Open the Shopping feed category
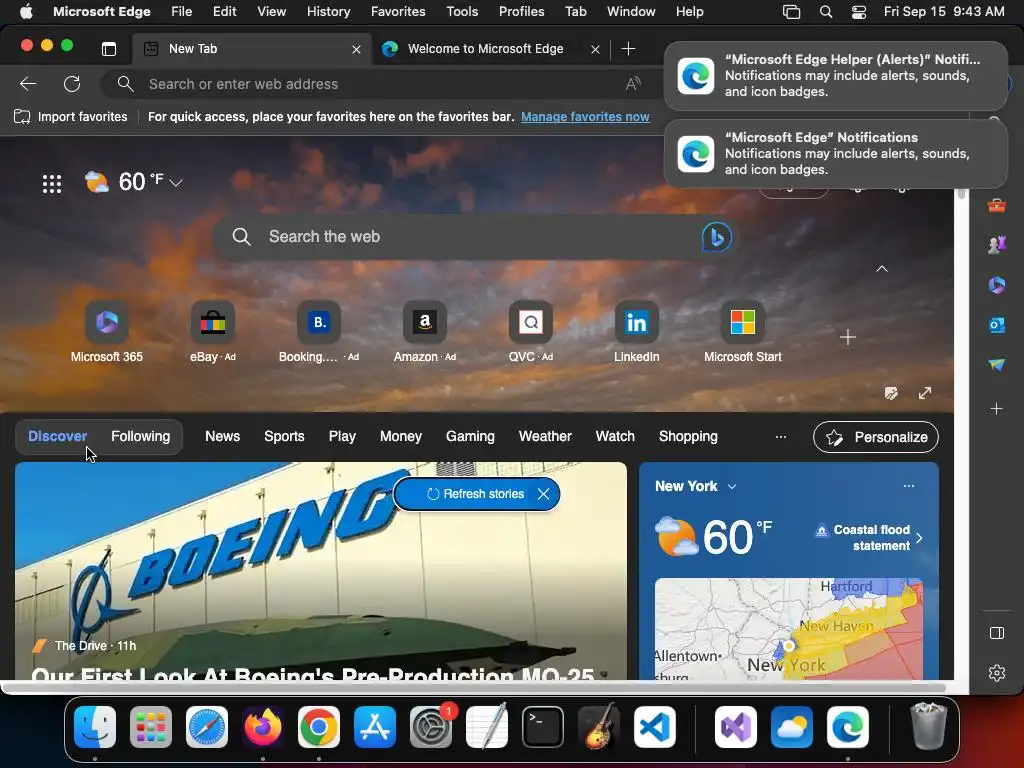This screenshot has height=768, width=1024. point(688,436)
